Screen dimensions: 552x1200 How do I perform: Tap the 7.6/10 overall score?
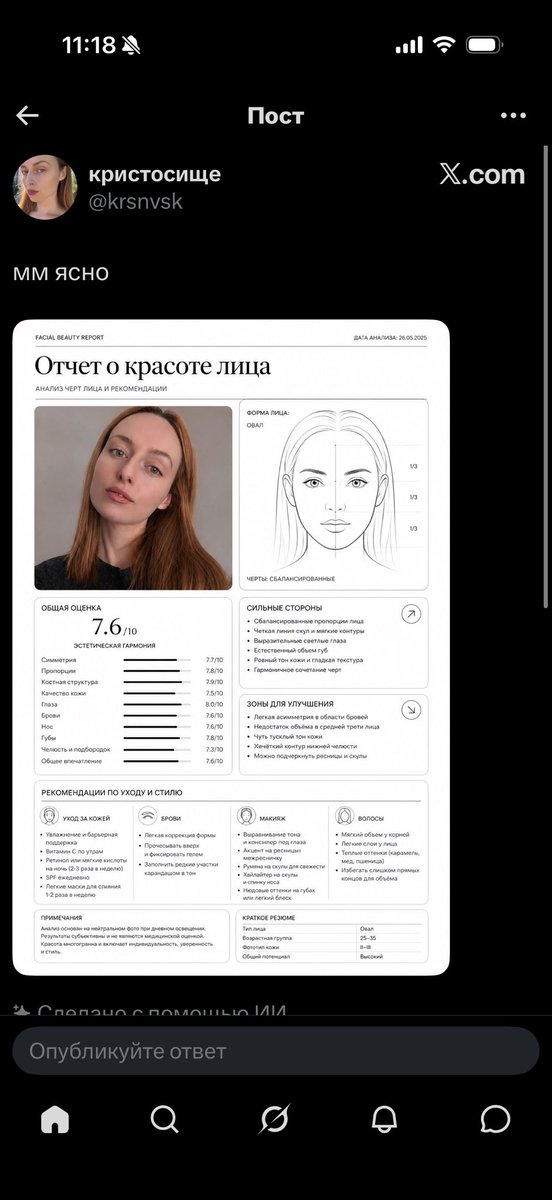pos(113,628)
